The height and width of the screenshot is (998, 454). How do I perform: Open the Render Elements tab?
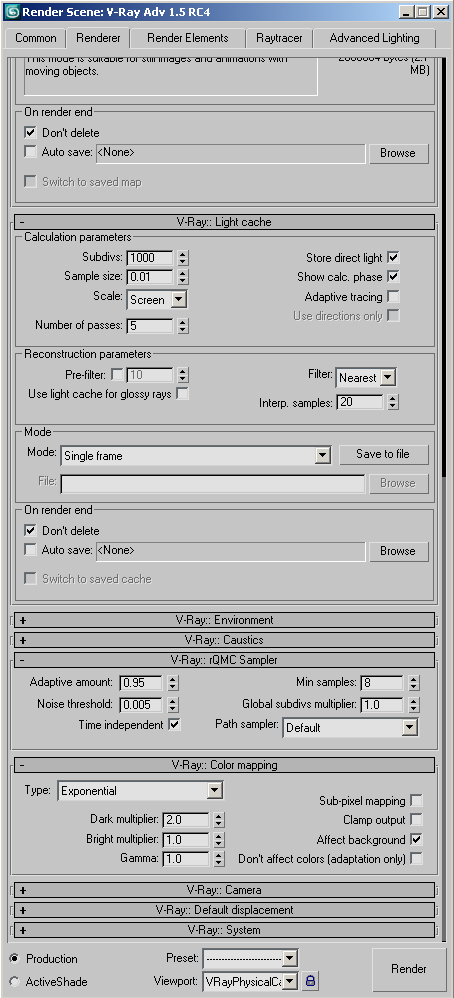188,38
